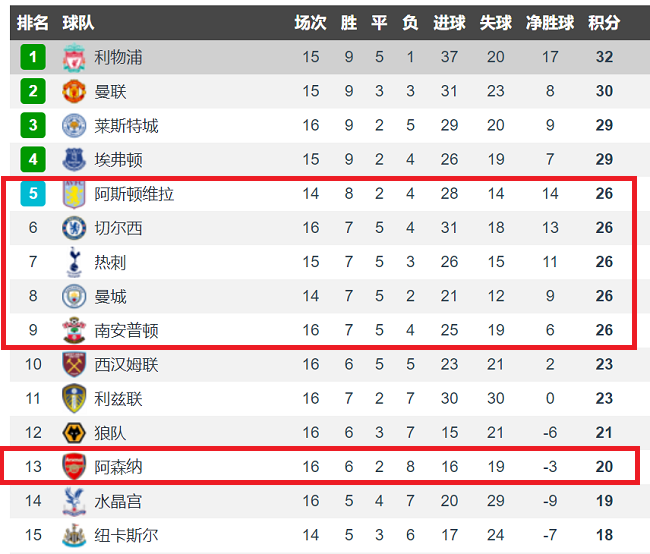Sort table by 积分 column header
Screen dimensions: 650x554
point(604,23)
